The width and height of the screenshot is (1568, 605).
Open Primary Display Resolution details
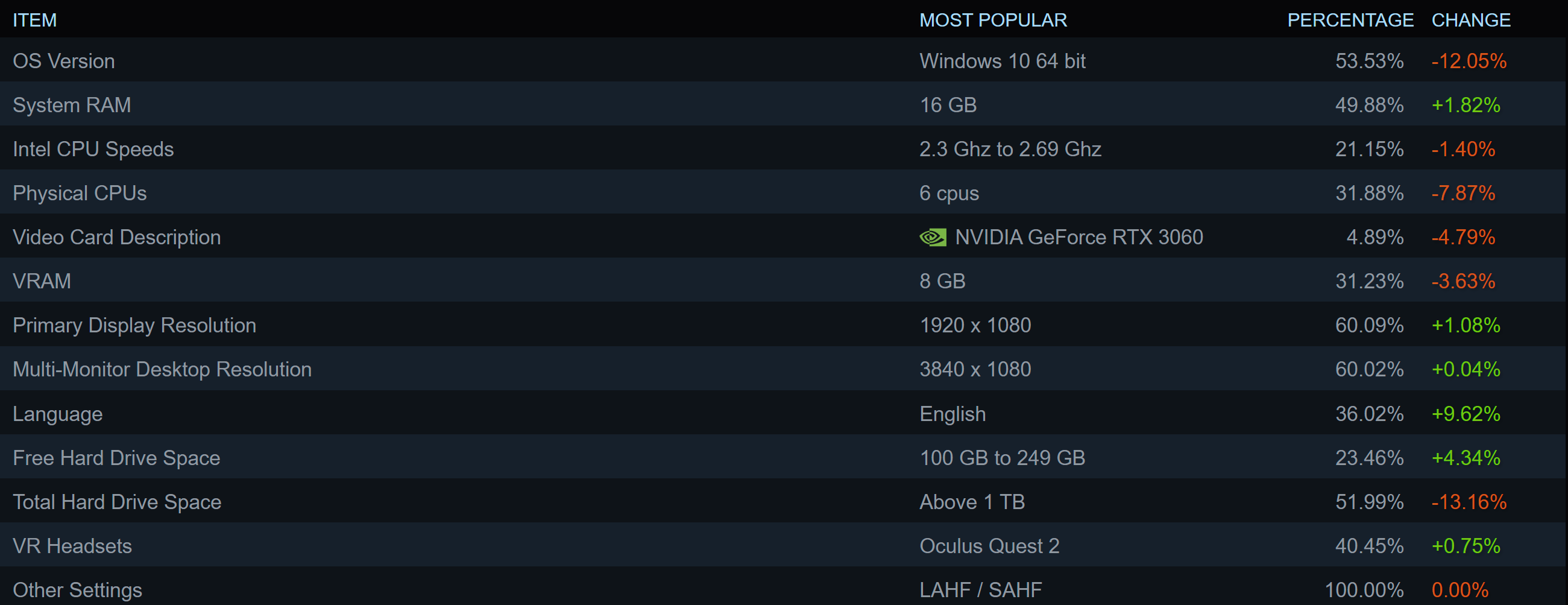tap(134, 325)
